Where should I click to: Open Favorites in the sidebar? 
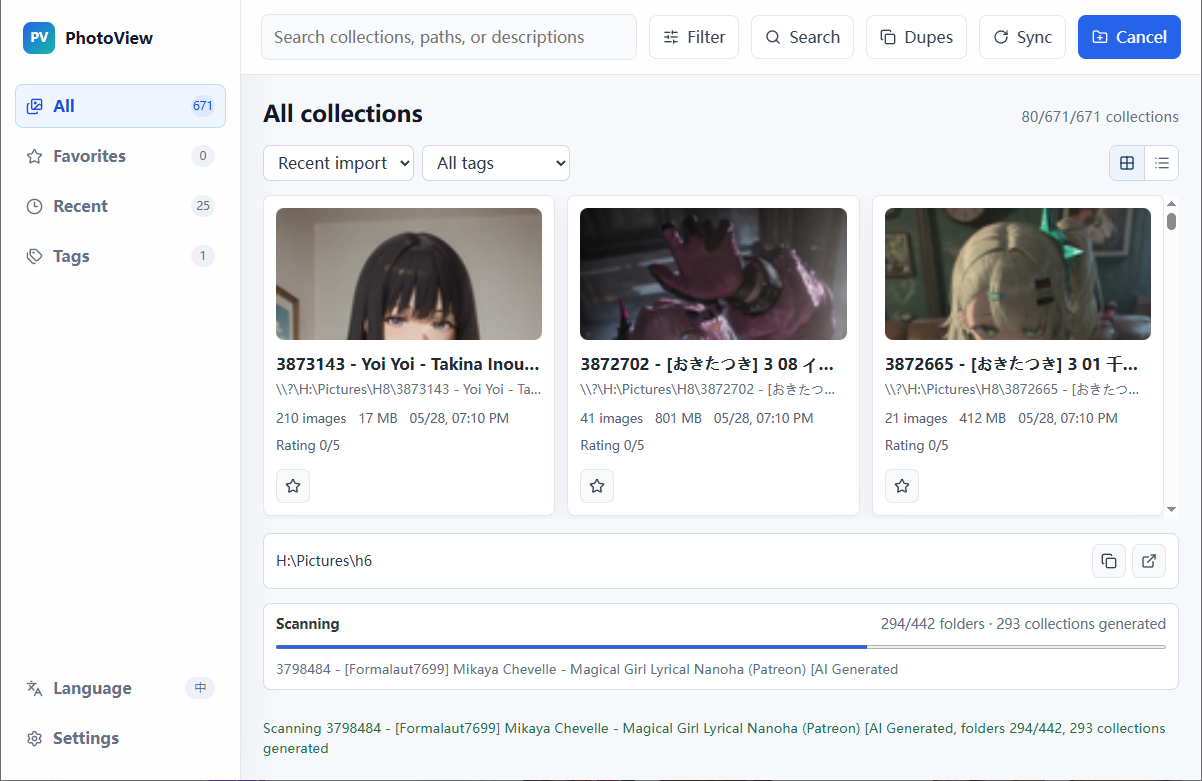click(120, 156)
